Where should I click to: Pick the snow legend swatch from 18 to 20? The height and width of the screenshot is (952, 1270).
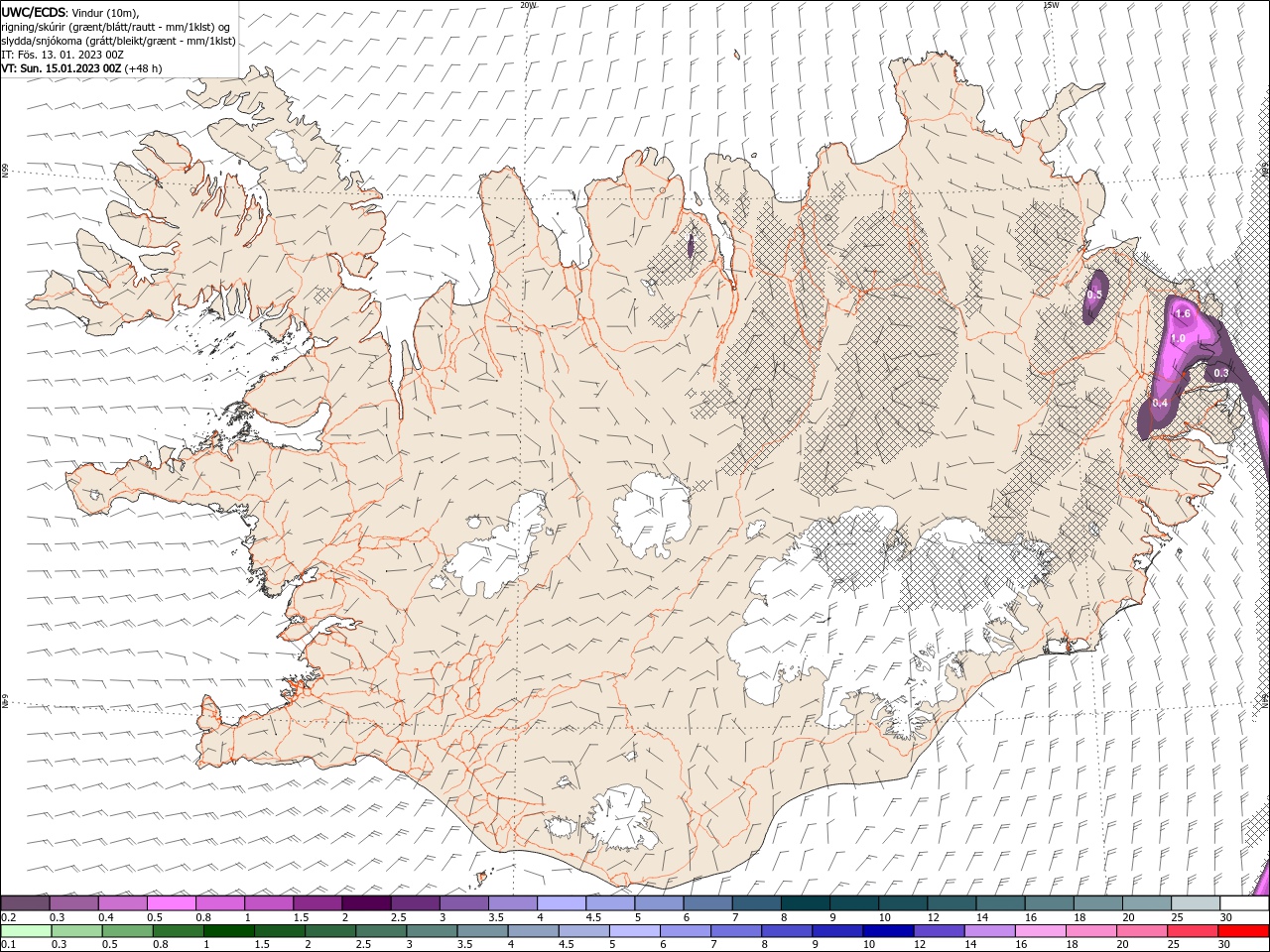point(1097,902)
